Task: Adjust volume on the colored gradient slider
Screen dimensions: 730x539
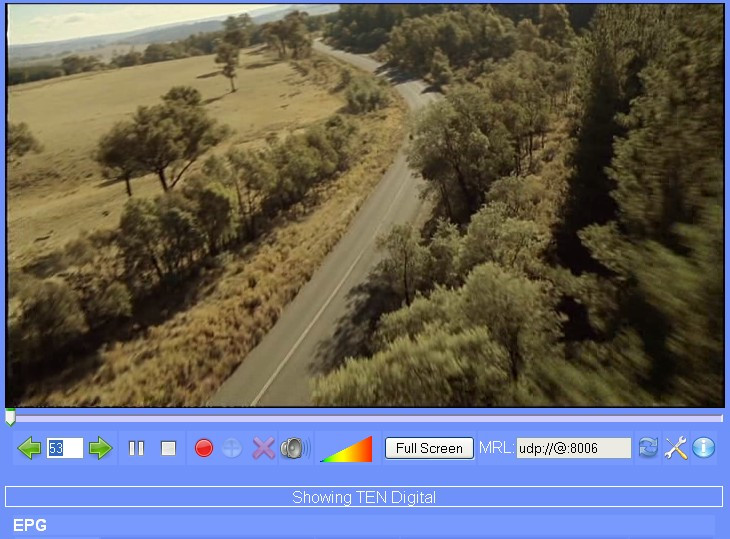Action: (x=347, y=449)
